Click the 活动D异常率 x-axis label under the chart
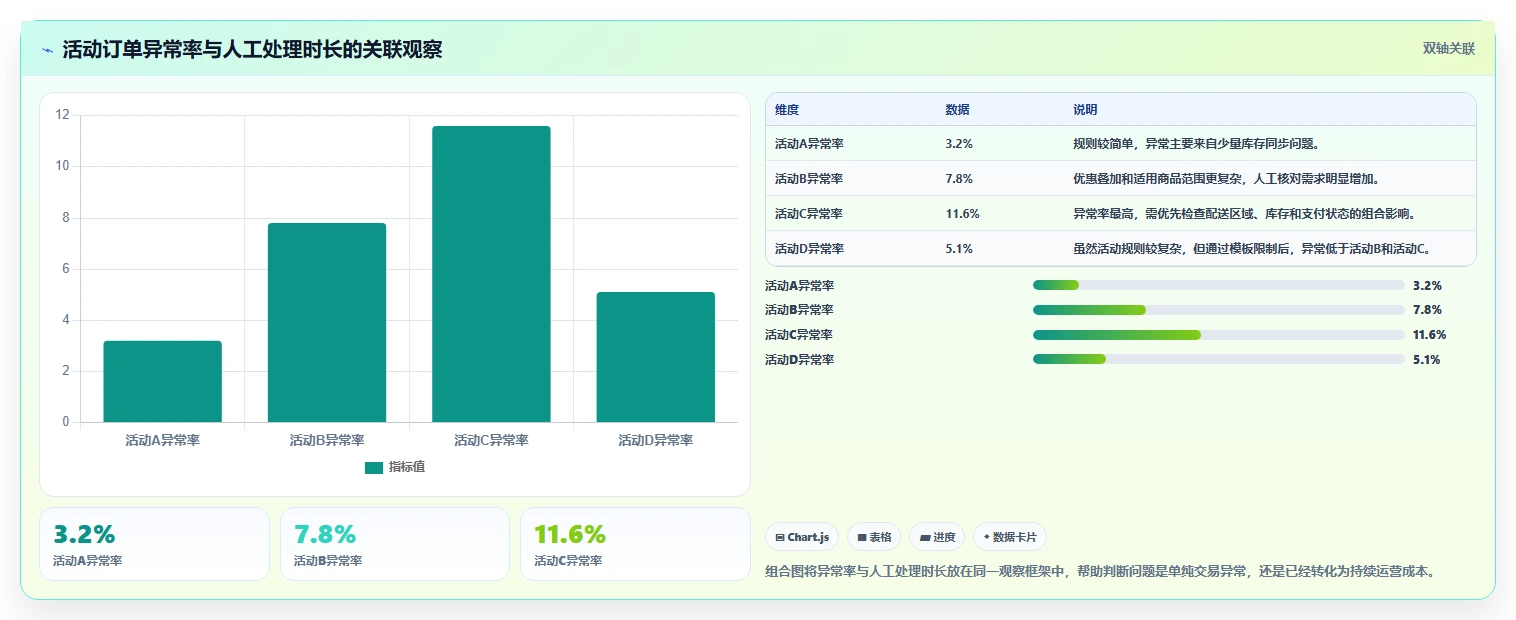Image resolution: width=1516 pixels, height=620 pixels. [656, 440]
